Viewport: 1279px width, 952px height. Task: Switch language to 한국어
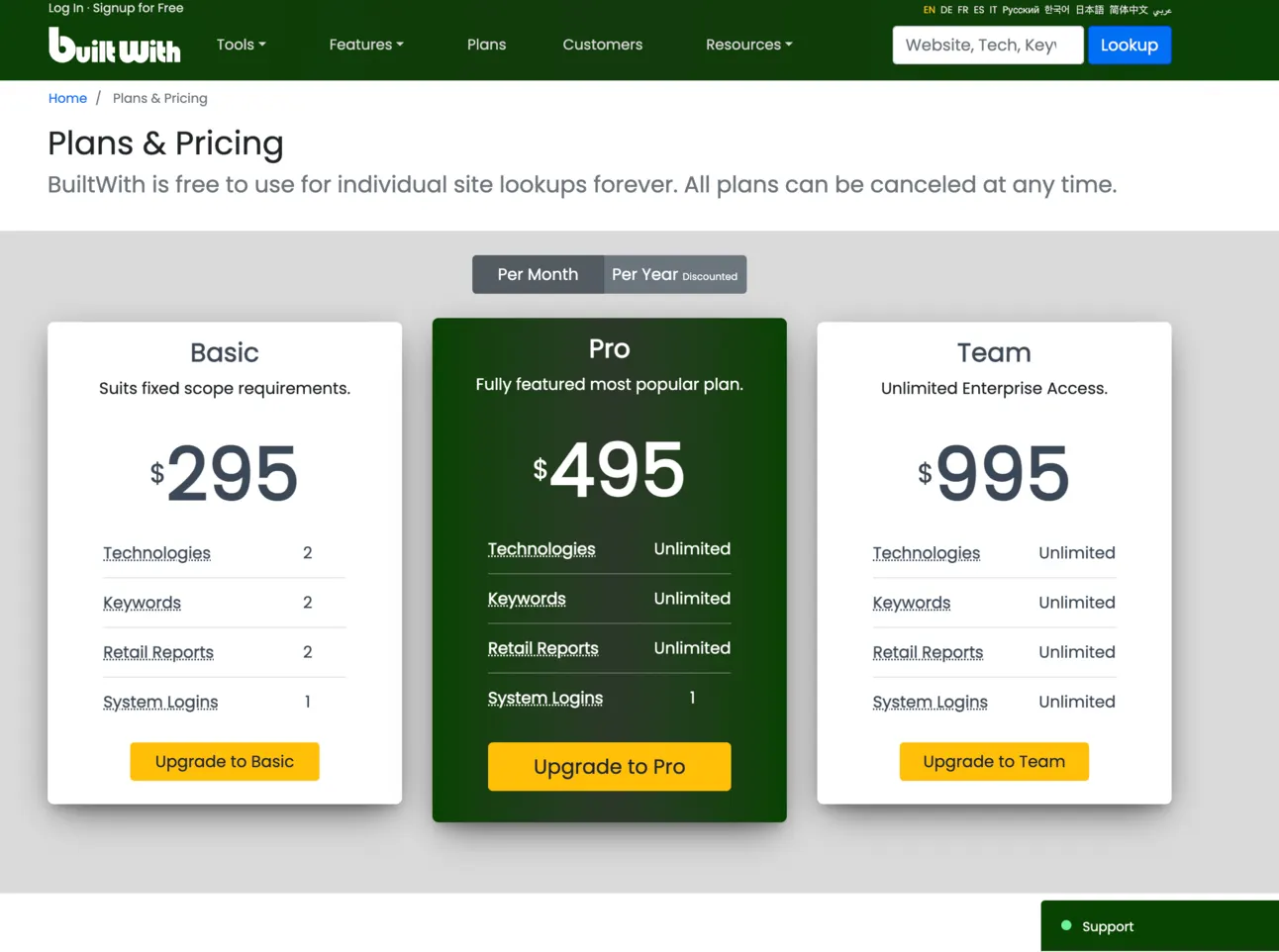1057,10
